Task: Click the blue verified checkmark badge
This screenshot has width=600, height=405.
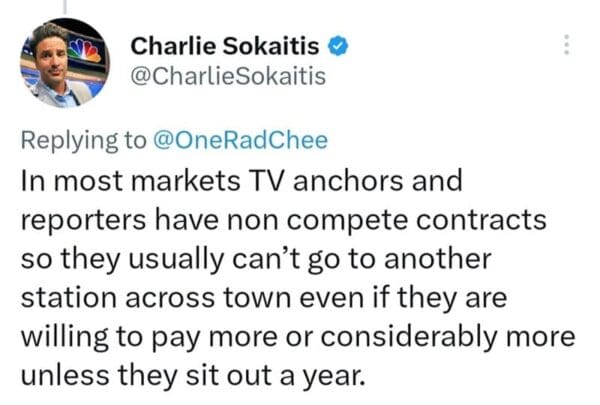Action: 340,45
